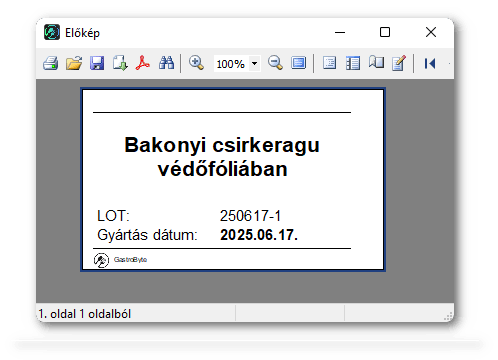The image size is (498, 360).
Task: Click the word 'védőfóliában'
Action: click(x=223, y=169)
